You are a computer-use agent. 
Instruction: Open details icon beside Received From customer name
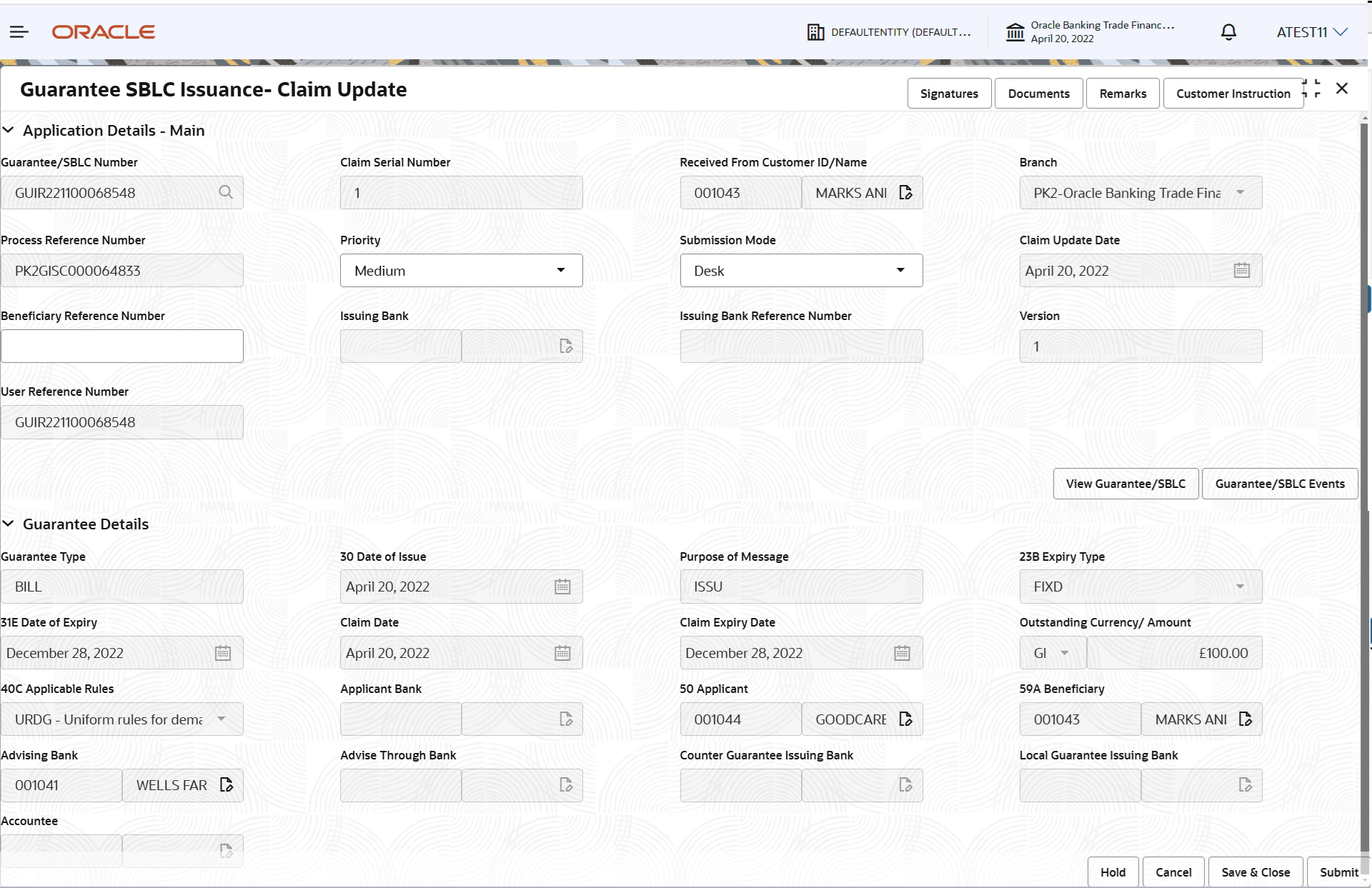[x=906, y=193]
